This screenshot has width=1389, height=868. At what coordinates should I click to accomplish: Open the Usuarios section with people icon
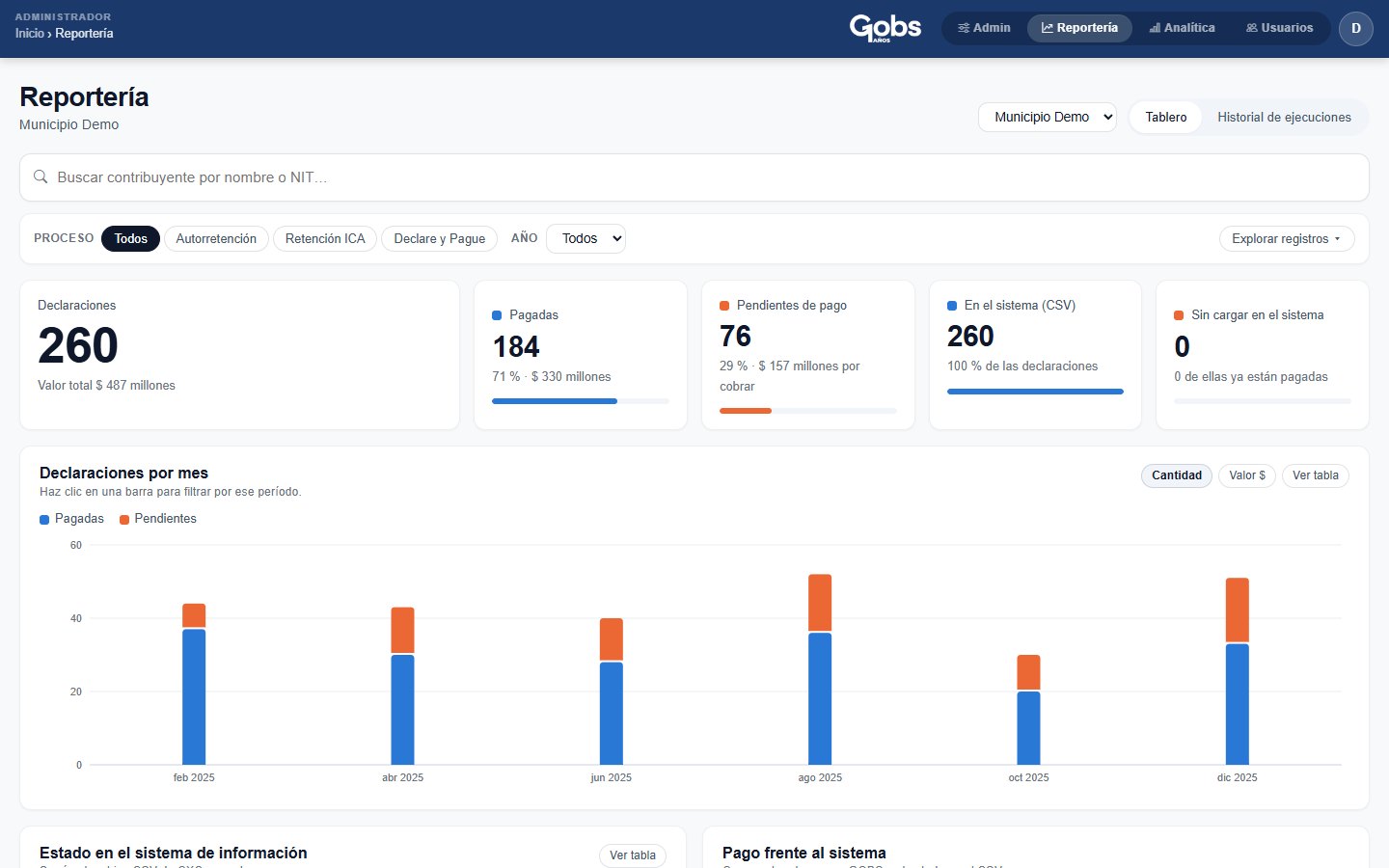tap(1279, 28)
